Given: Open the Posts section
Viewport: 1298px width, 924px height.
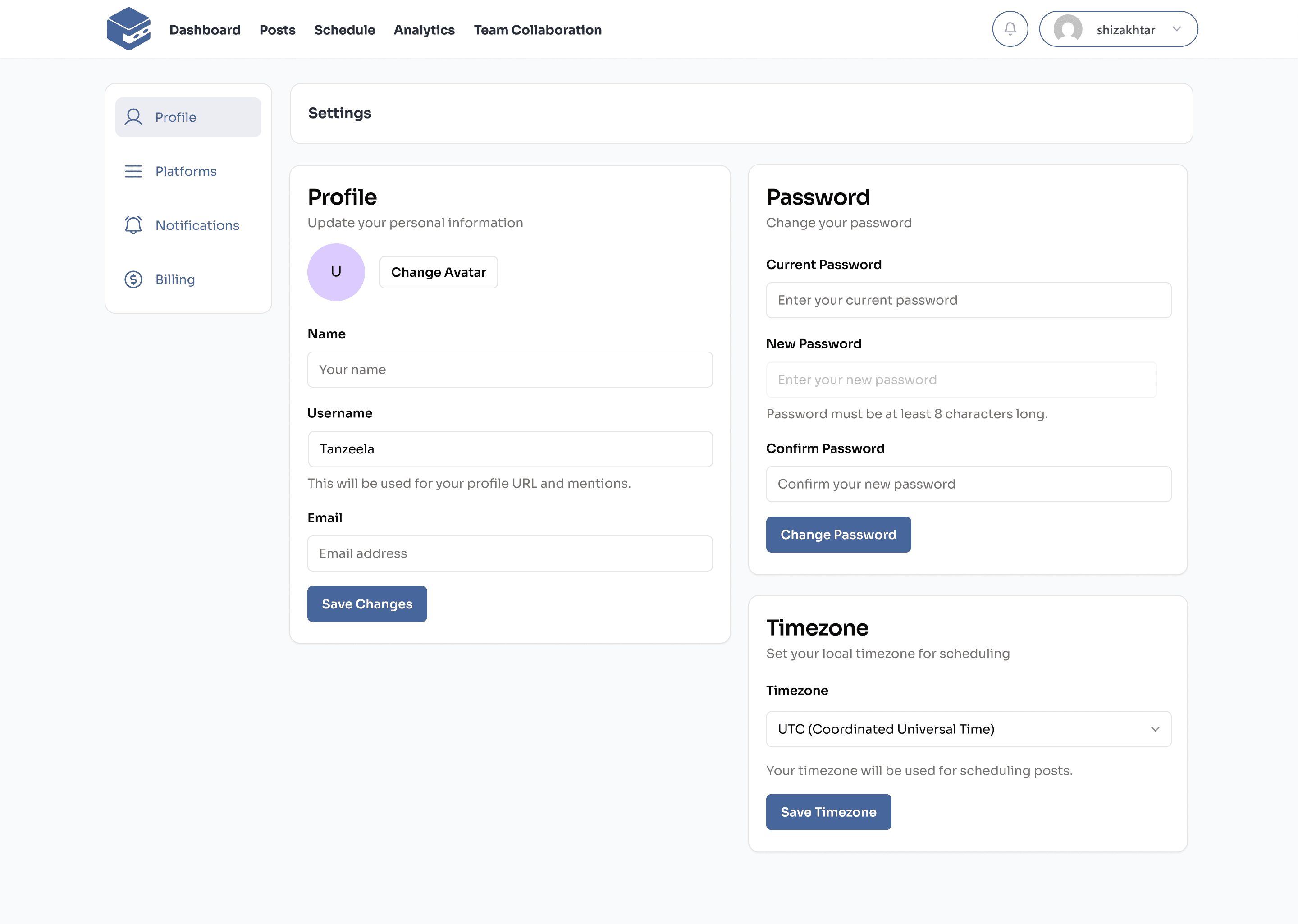Looking at the screenshot, I should point(277,30).
